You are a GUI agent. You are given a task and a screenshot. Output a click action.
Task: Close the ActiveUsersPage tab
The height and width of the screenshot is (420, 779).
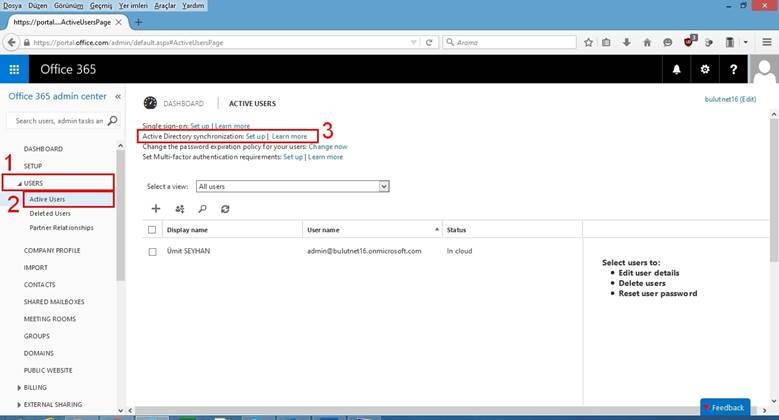tap(119, 22)
